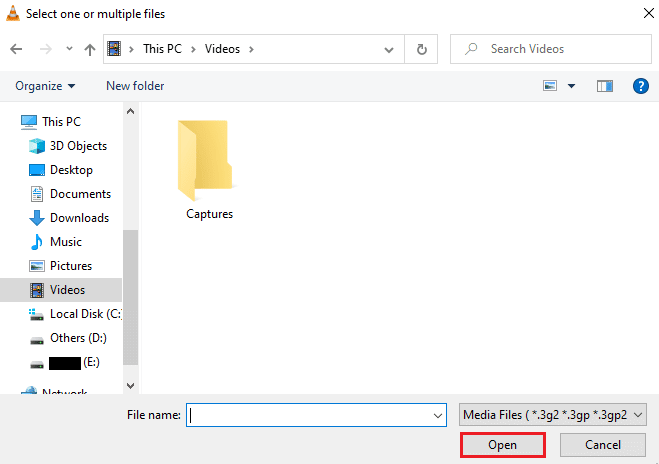Image resolution: width=659 pixels, height=464 pixels.
Task: Click the Captures folder name label
Action: tap(209, 214)
